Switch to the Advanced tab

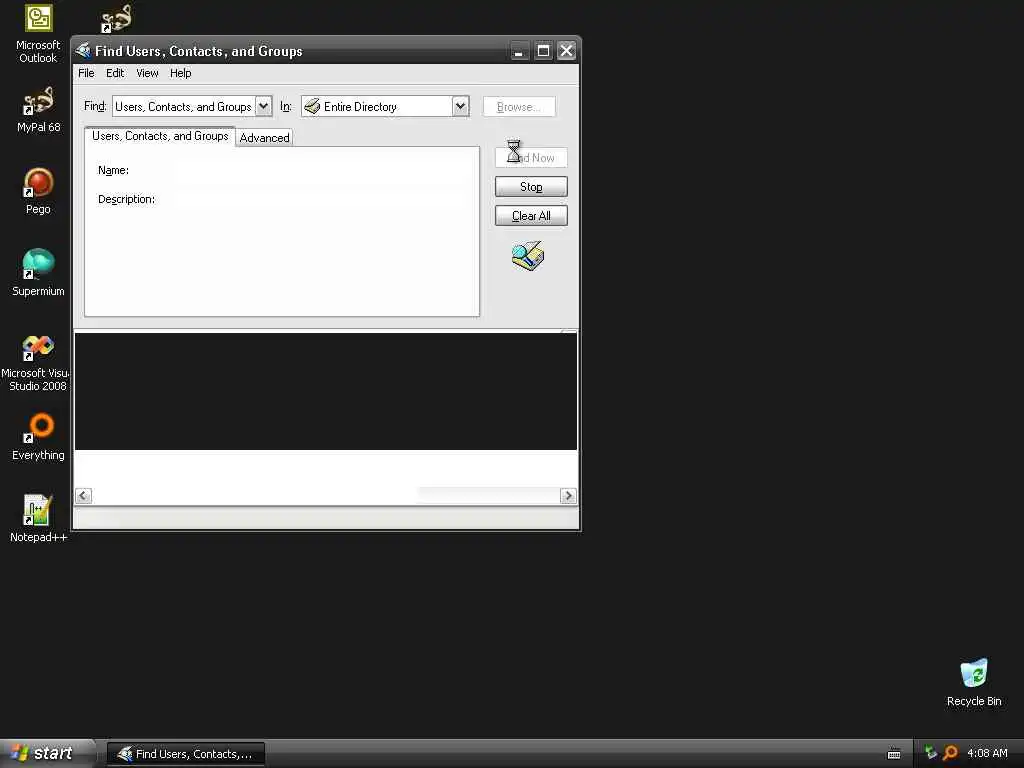click(264, 138)
